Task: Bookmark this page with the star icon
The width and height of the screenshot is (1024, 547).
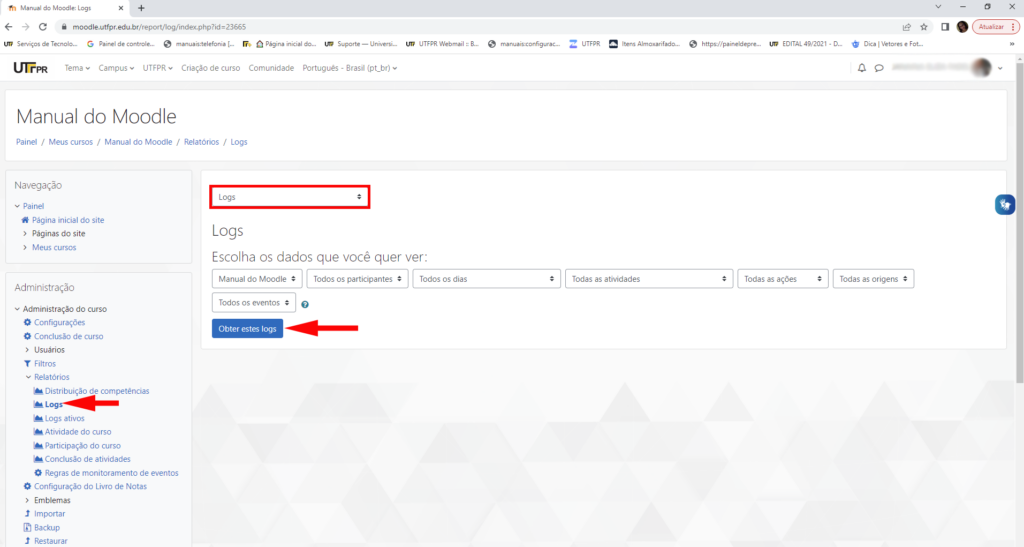Action: pyautogui.click(x=923, y=27)
